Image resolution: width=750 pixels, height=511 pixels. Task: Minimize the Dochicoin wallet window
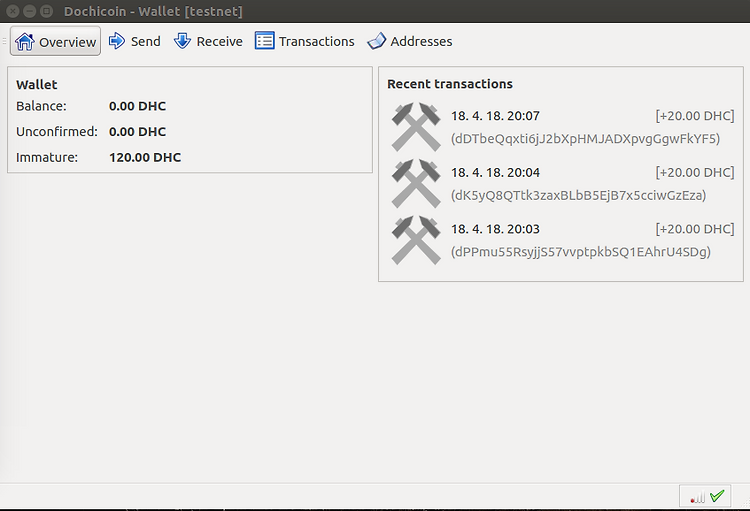pos(30,11)
